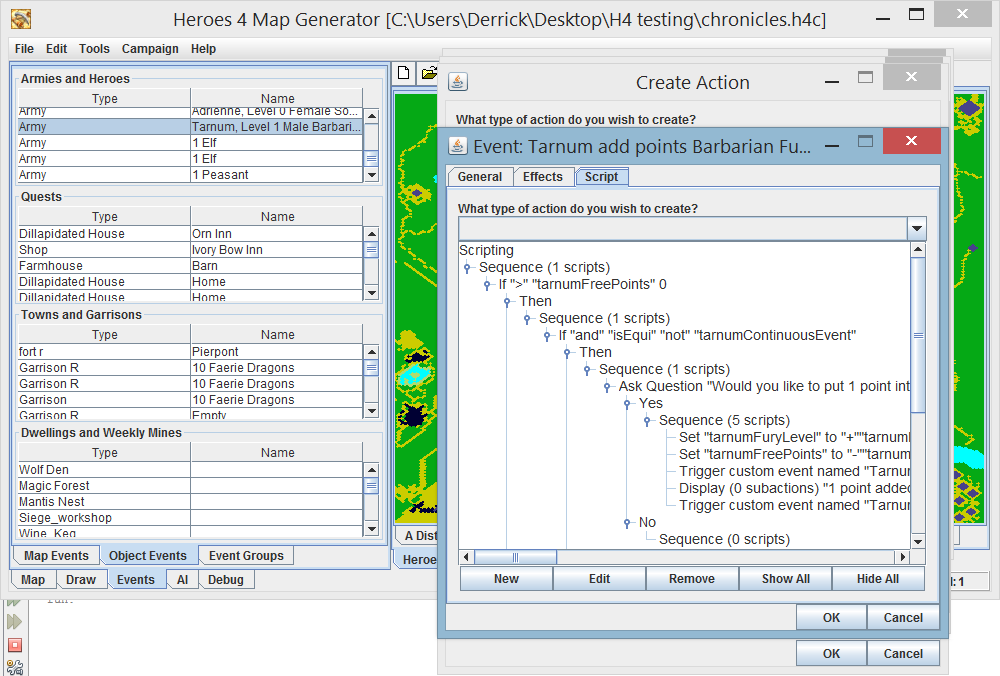Click the wrench settings icon in the background IDE

[15, 667]
